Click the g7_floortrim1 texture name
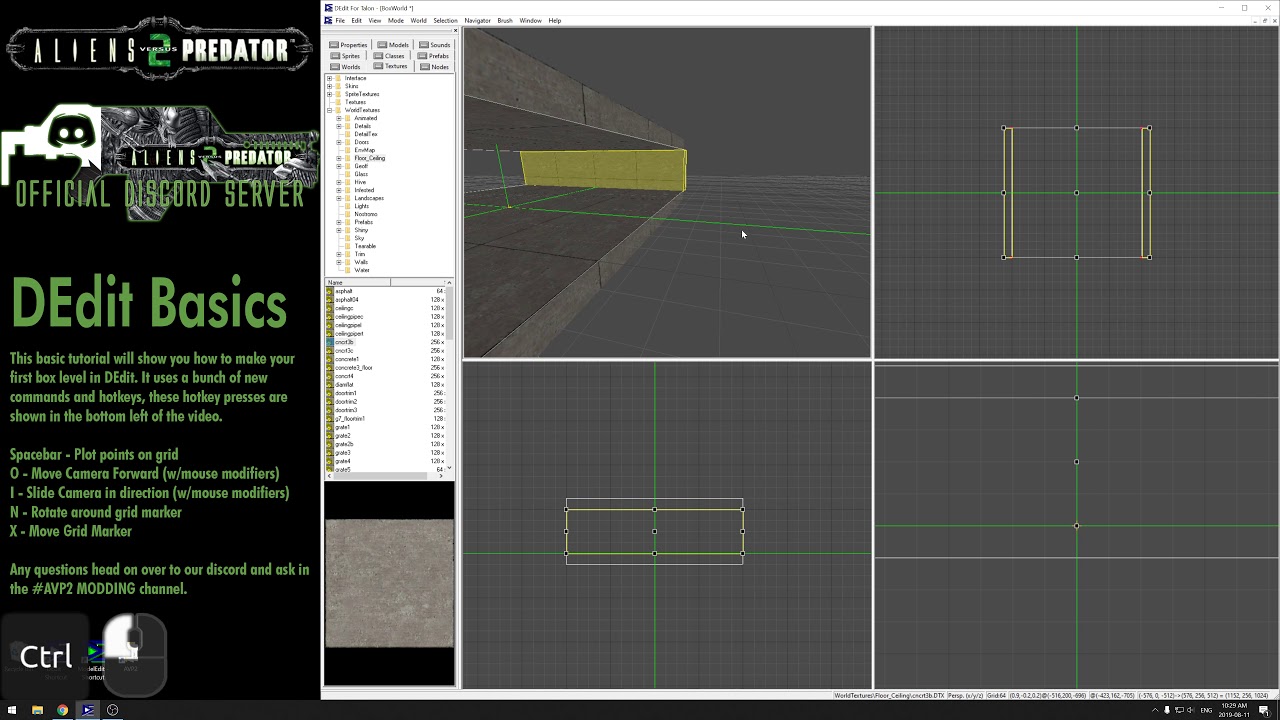This screenshot has height=720, width=1280. click(x=350, y=419)
